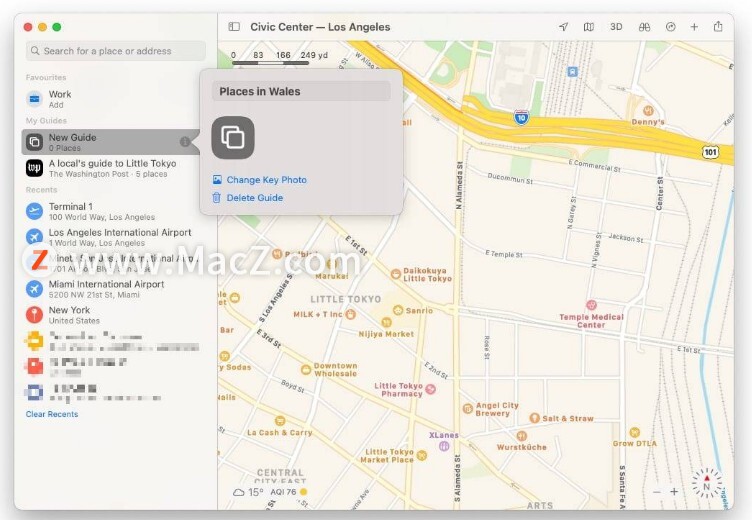Open the map mode selector icon
The width and height of the screenshot is (752, 520).
pos(588,27)
